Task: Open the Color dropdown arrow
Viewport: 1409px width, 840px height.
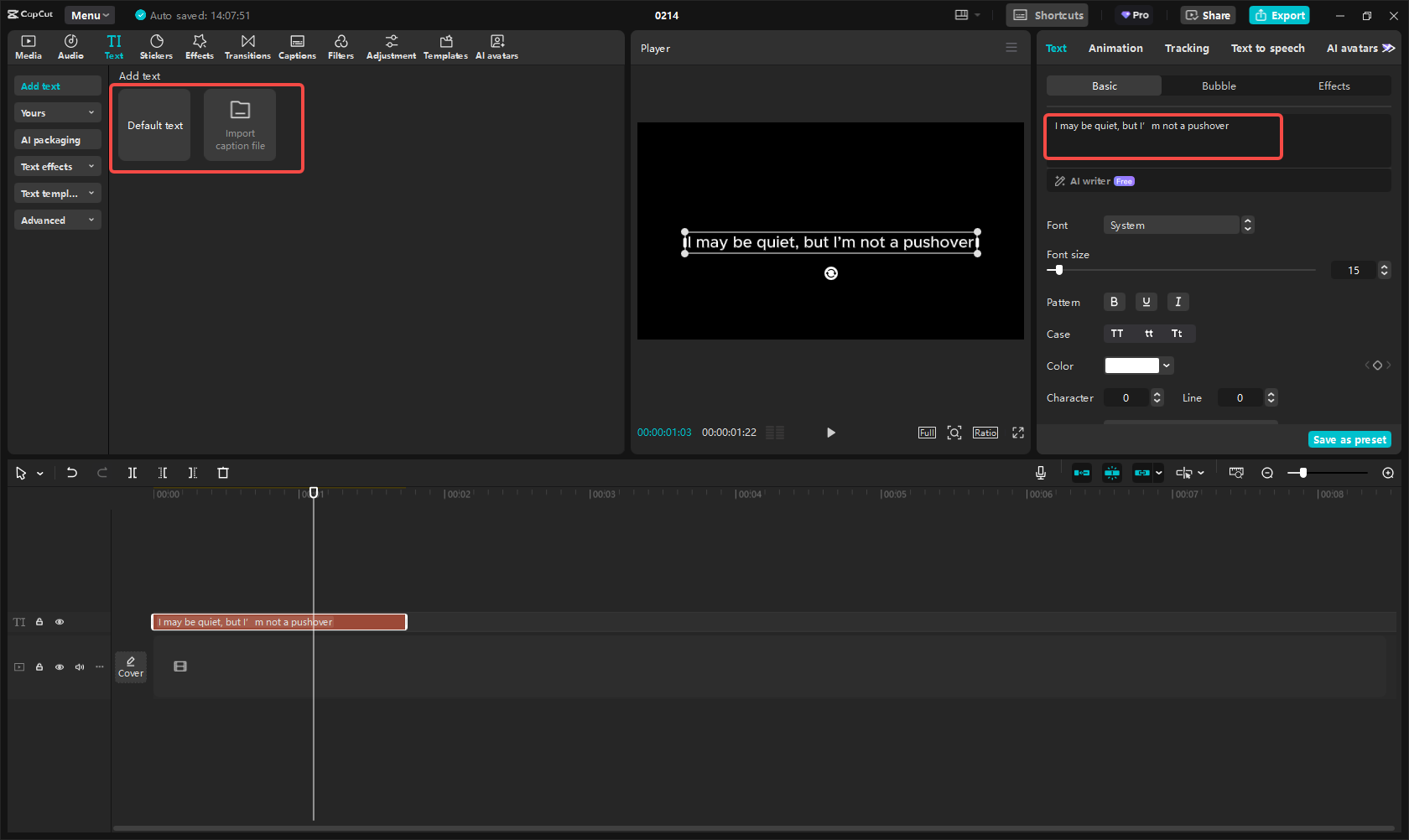Action: click(1167, 366)
